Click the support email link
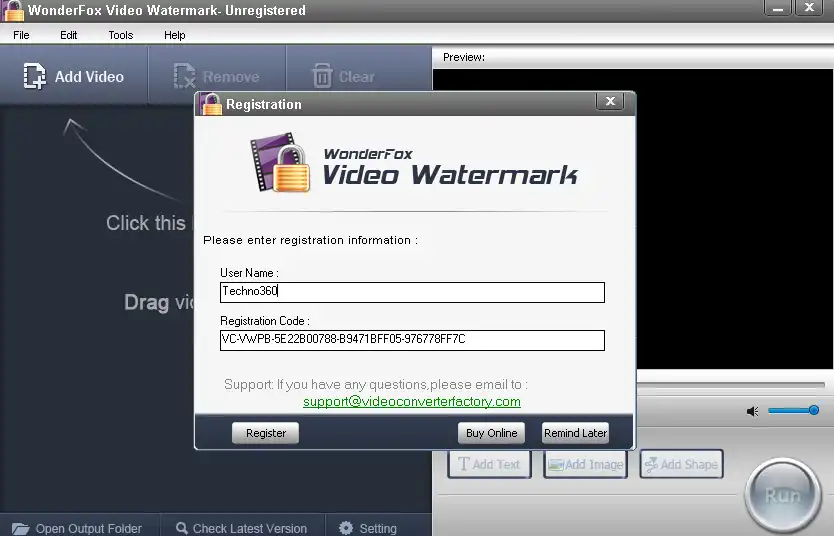The height and width of the screenshot is (536, 834). tap(412, 401)
